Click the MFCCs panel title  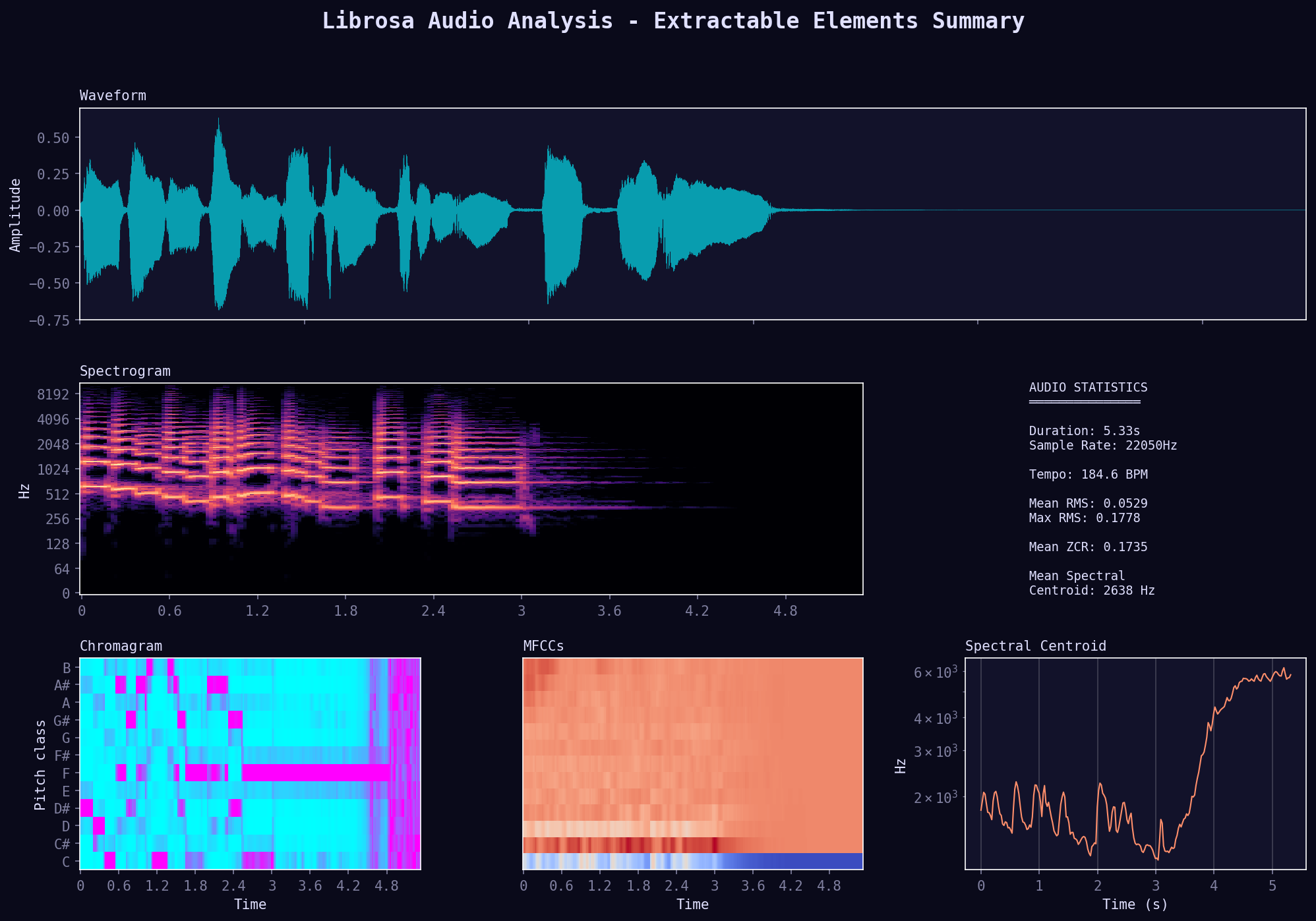coord(543,646)
